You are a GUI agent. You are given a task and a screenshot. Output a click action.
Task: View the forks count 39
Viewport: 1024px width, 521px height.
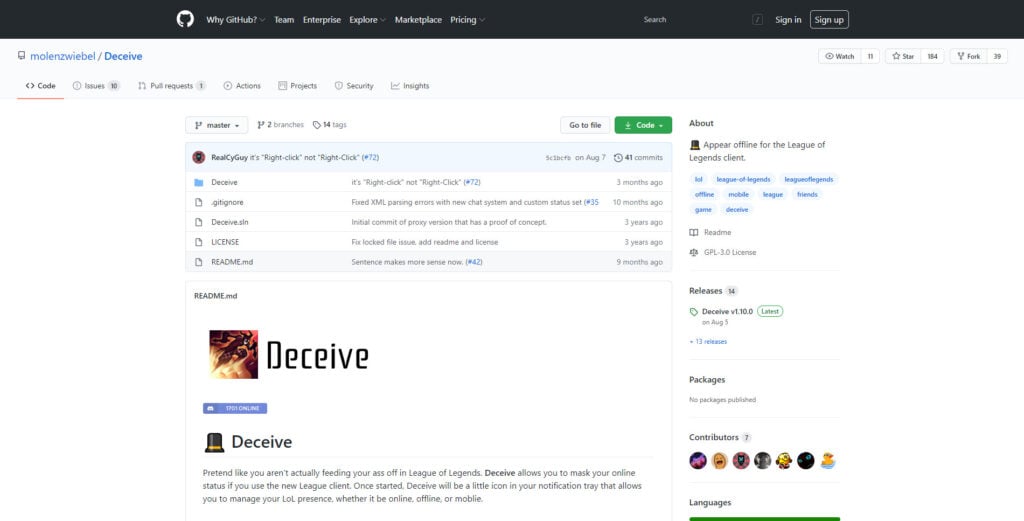pyautogui.click(x=997, y=56)
